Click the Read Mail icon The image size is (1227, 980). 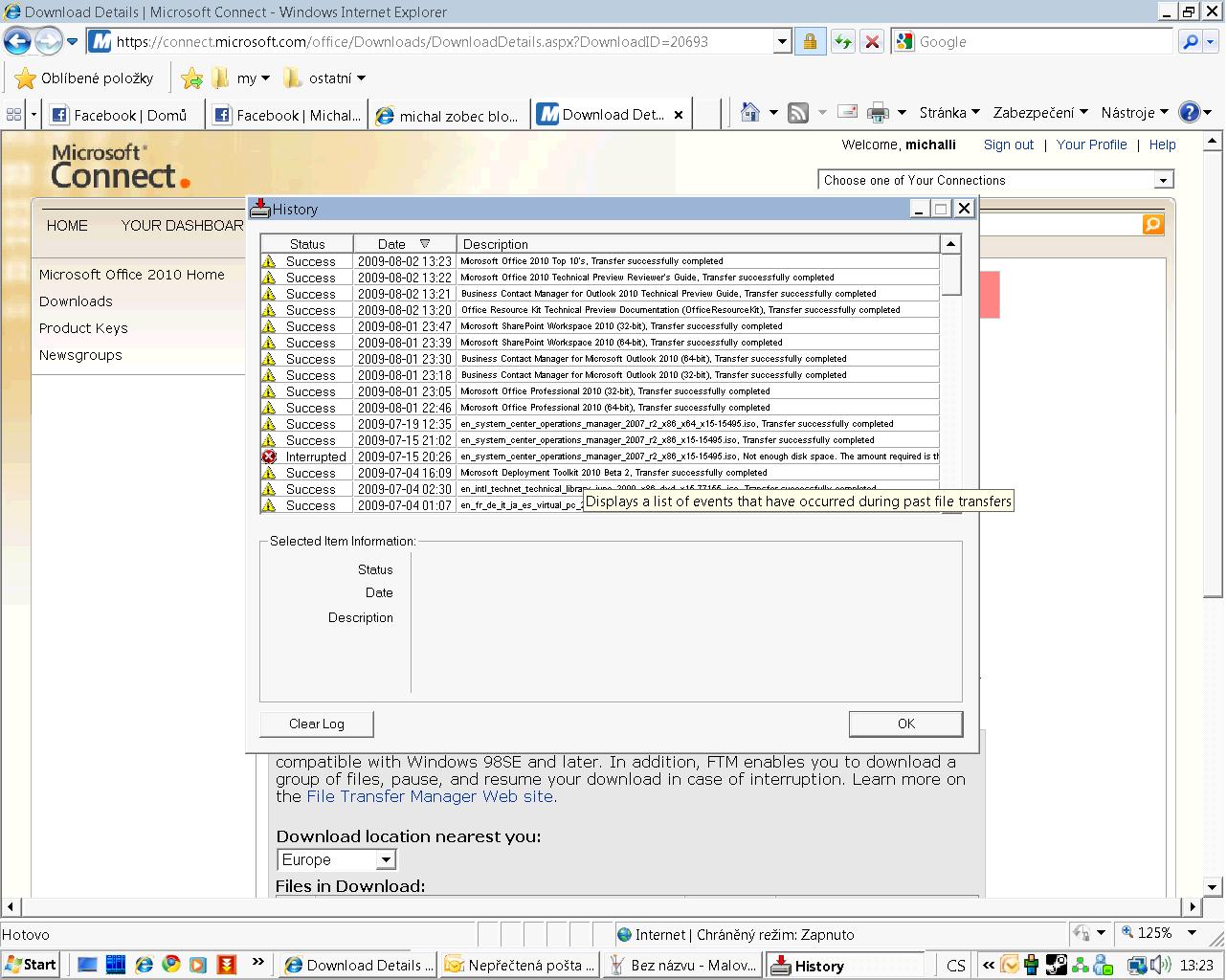coord(847,112)
